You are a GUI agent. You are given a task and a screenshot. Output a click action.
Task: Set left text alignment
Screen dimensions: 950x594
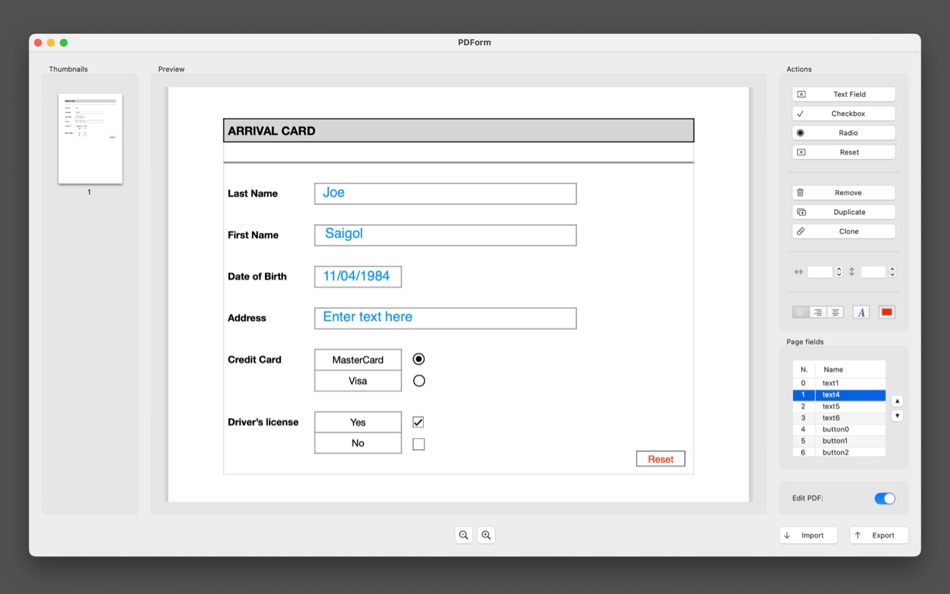pos(800,312)
